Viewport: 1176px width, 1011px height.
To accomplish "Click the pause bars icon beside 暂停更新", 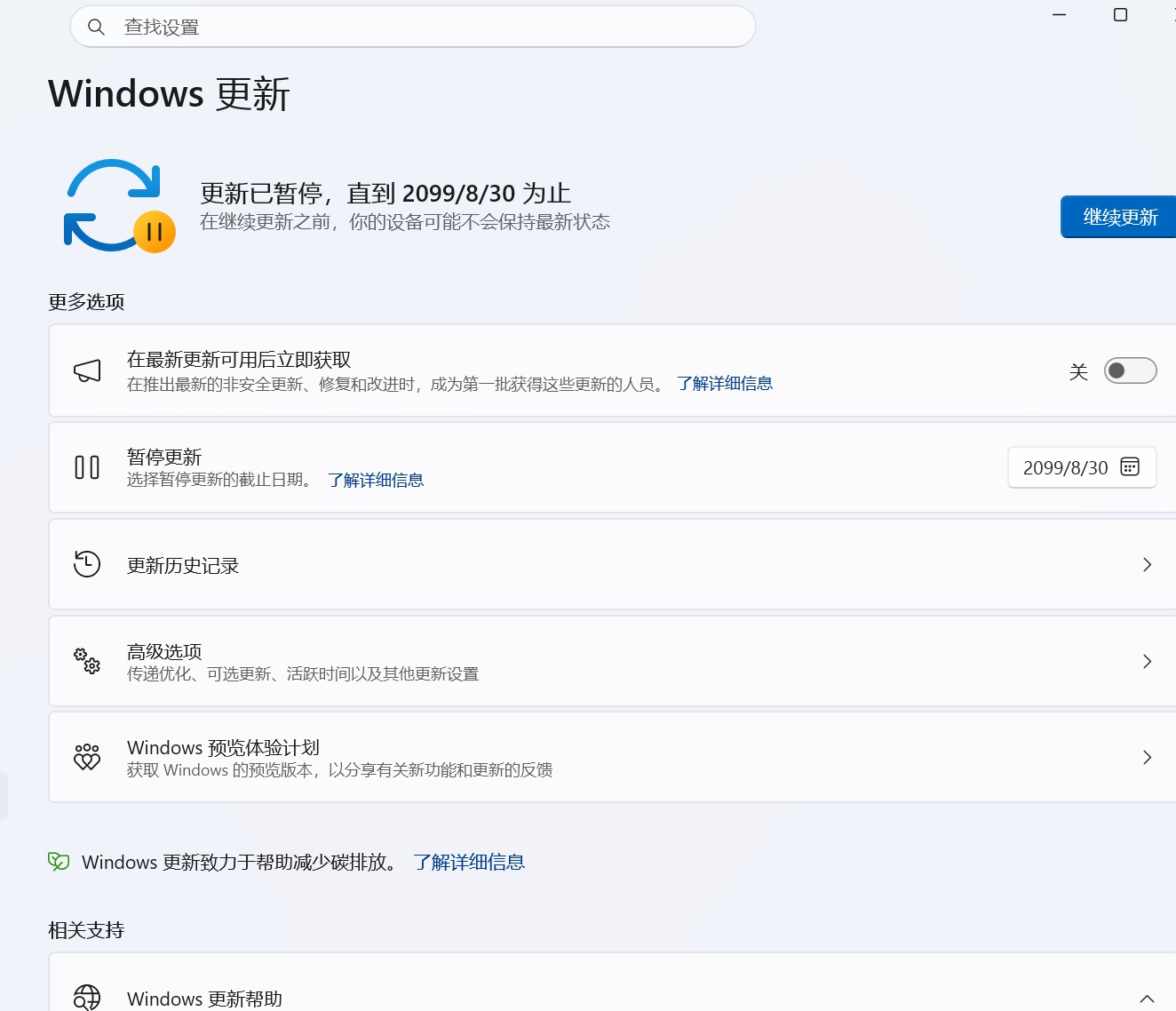I will (x=87, y=467).
